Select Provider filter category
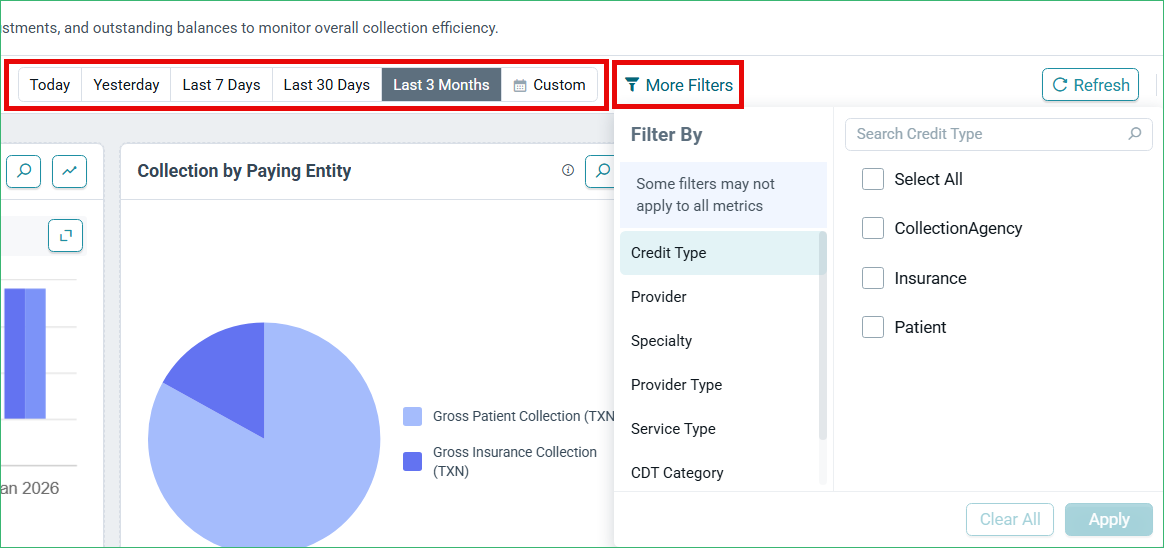The image size is (1164, 548). (x=719, y=296)
